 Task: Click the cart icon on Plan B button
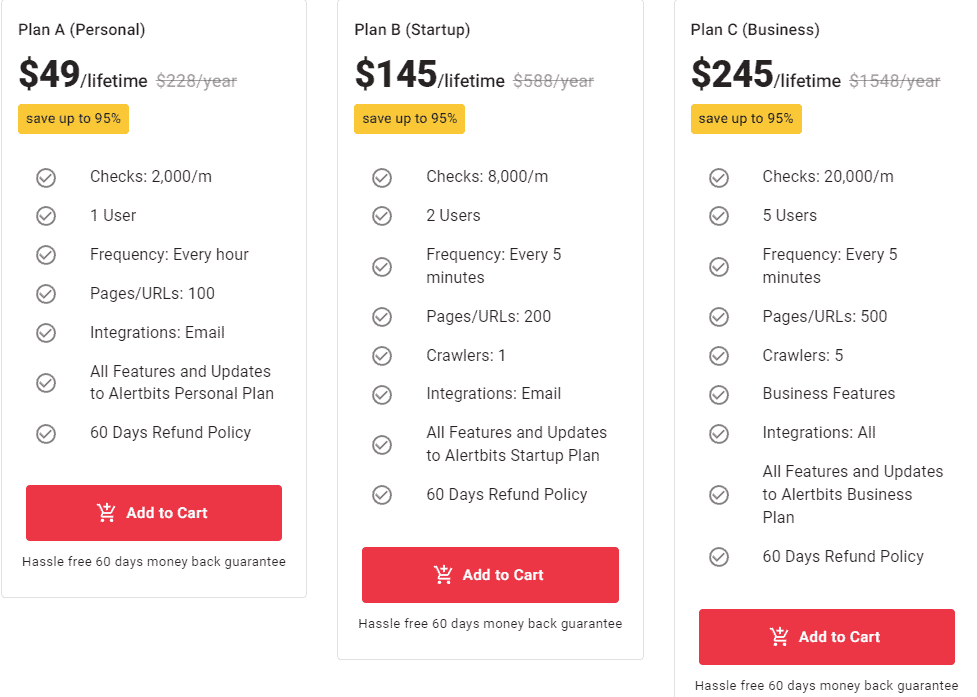(x=442, y=575)
